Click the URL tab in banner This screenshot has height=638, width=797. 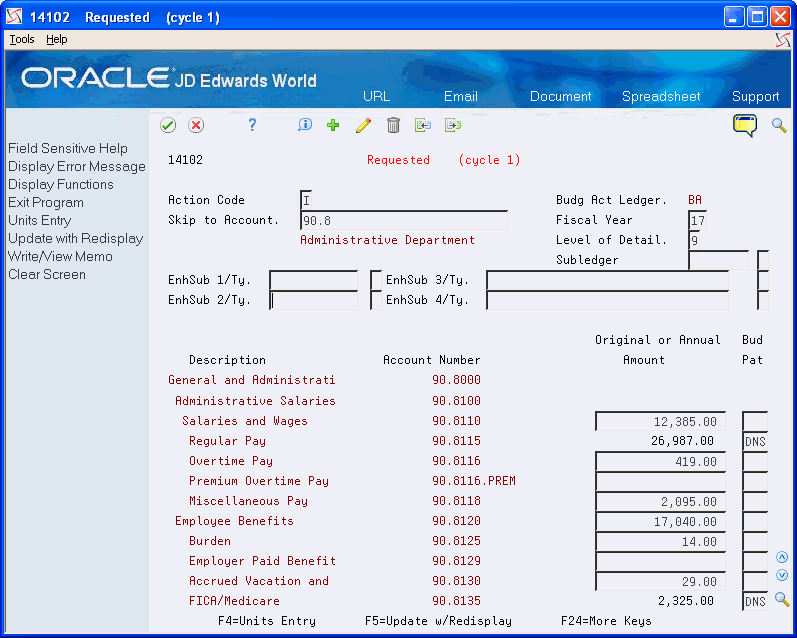[377, 96]
